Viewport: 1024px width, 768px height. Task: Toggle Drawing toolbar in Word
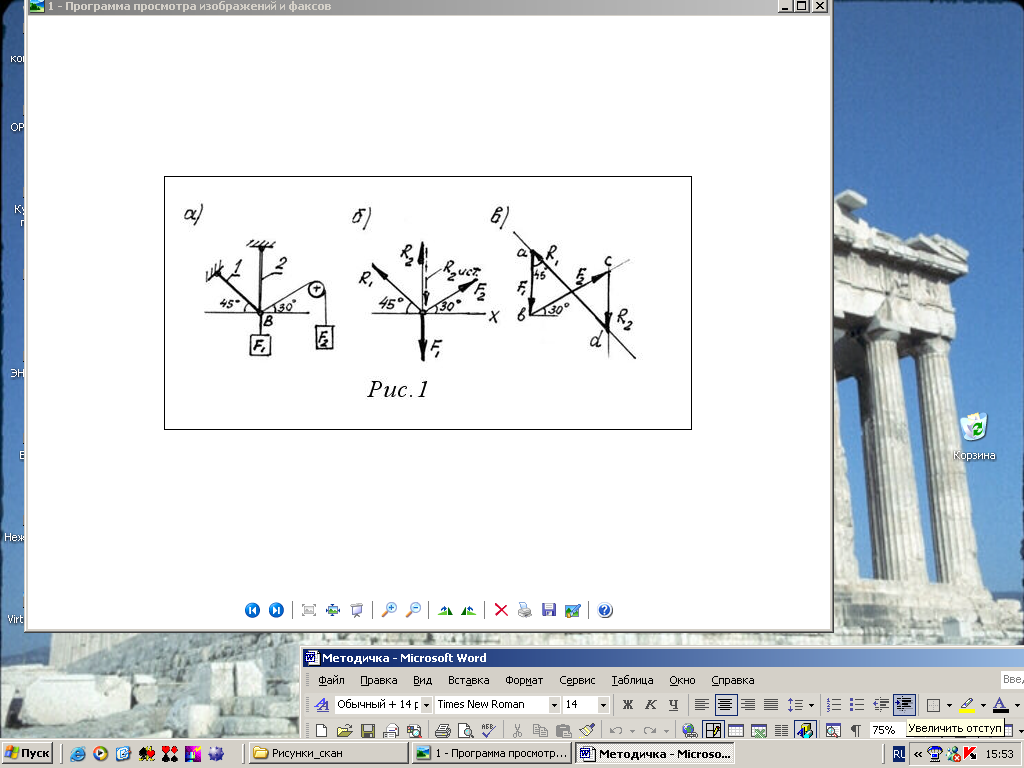(805, 730)
